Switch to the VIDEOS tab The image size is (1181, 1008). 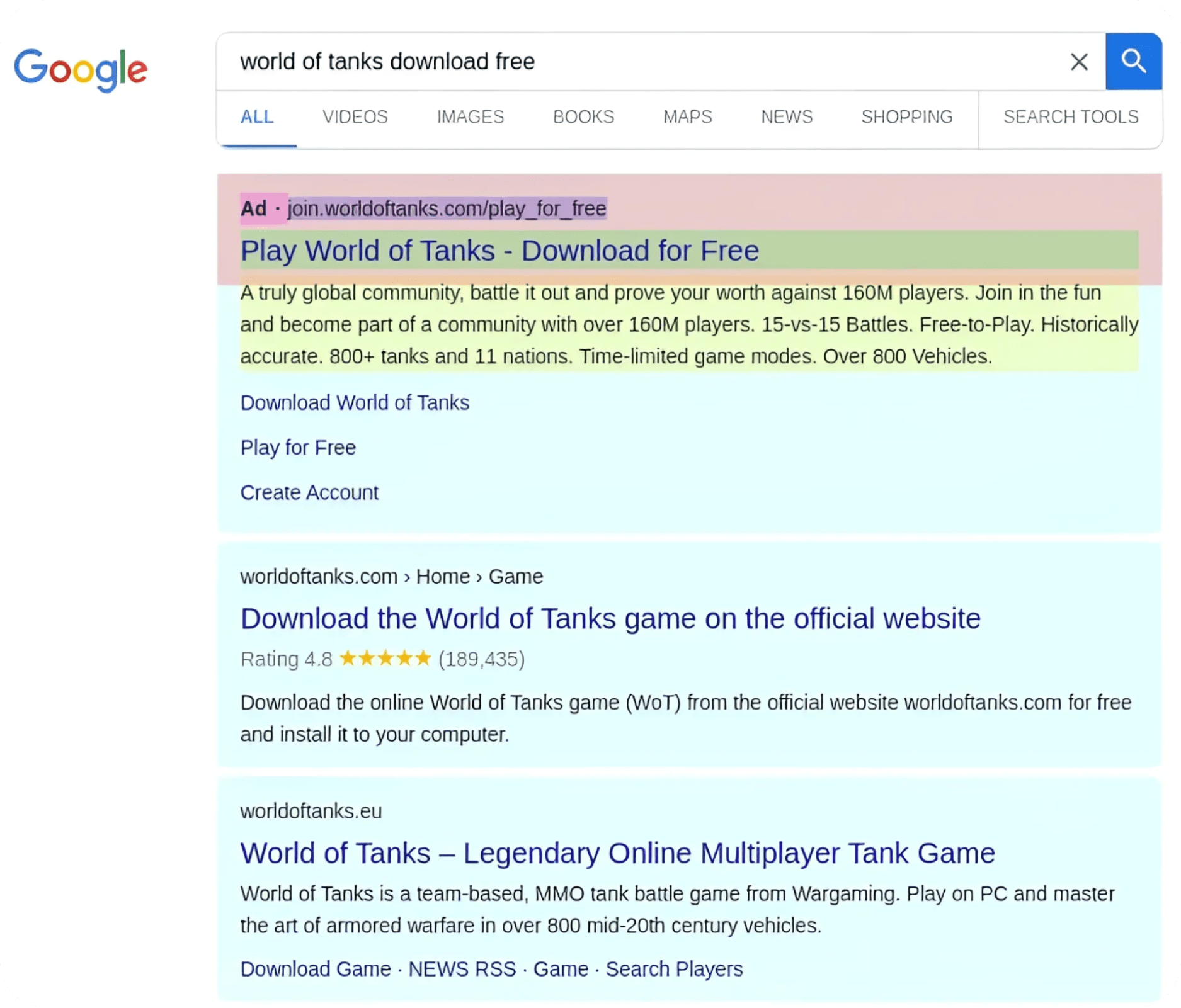355,117
